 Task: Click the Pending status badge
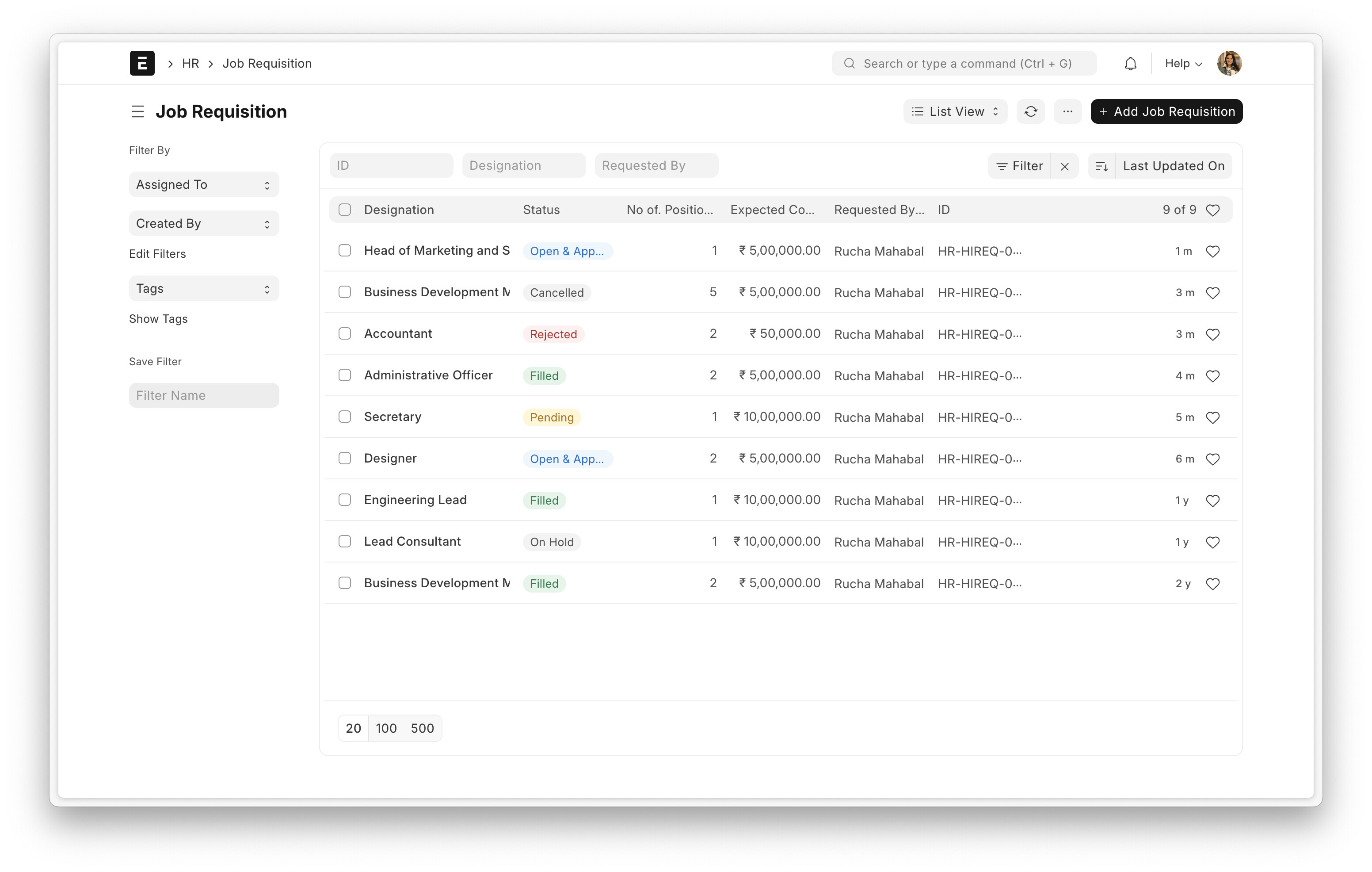point(552,418)
